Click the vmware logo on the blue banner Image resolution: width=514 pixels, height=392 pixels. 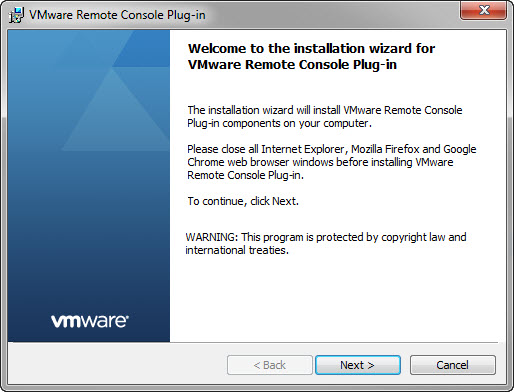90,321
